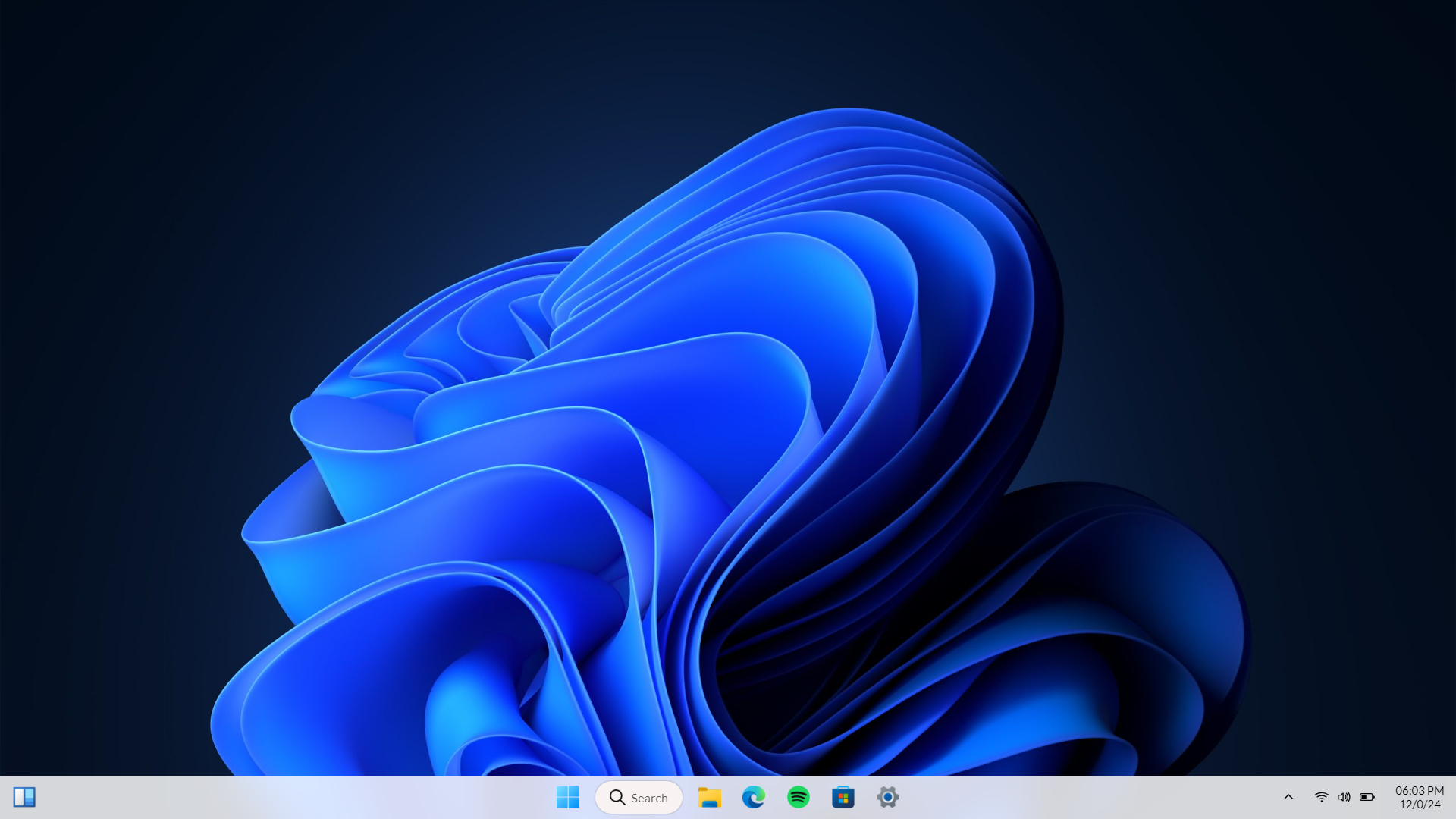This screenshot has height=819, width=1456.
Task: Click the battery status tray icon
Action: tap(1367, 797)
